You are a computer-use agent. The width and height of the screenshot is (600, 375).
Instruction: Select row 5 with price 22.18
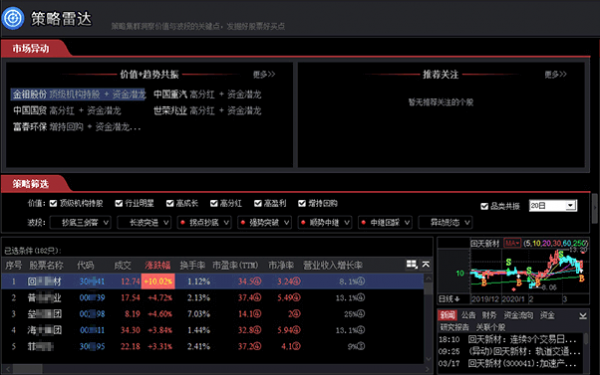tap(212, 346)
